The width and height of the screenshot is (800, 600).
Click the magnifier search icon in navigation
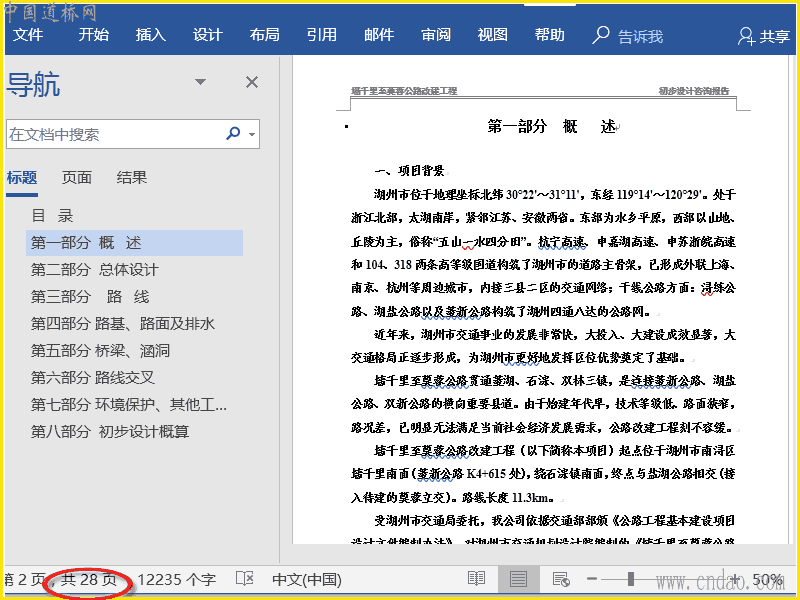click(x=233, y=134)
